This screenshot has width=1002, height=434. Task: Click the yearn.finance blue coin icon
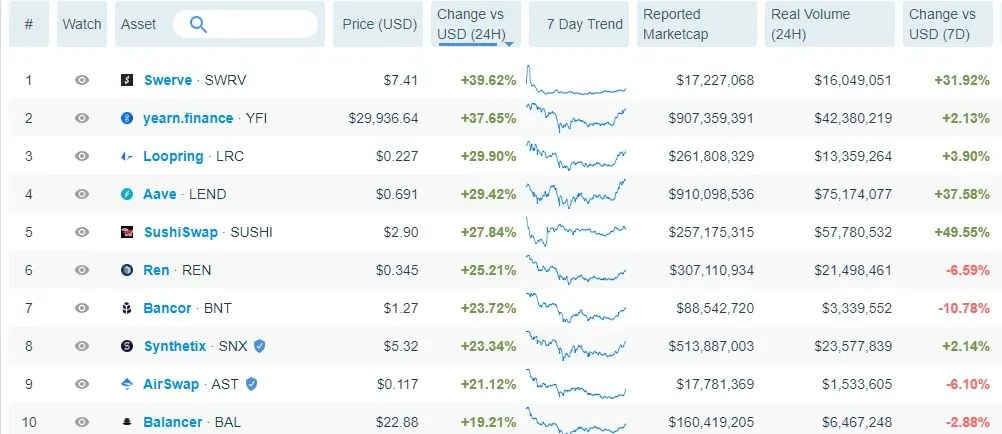tap(127, 118)
